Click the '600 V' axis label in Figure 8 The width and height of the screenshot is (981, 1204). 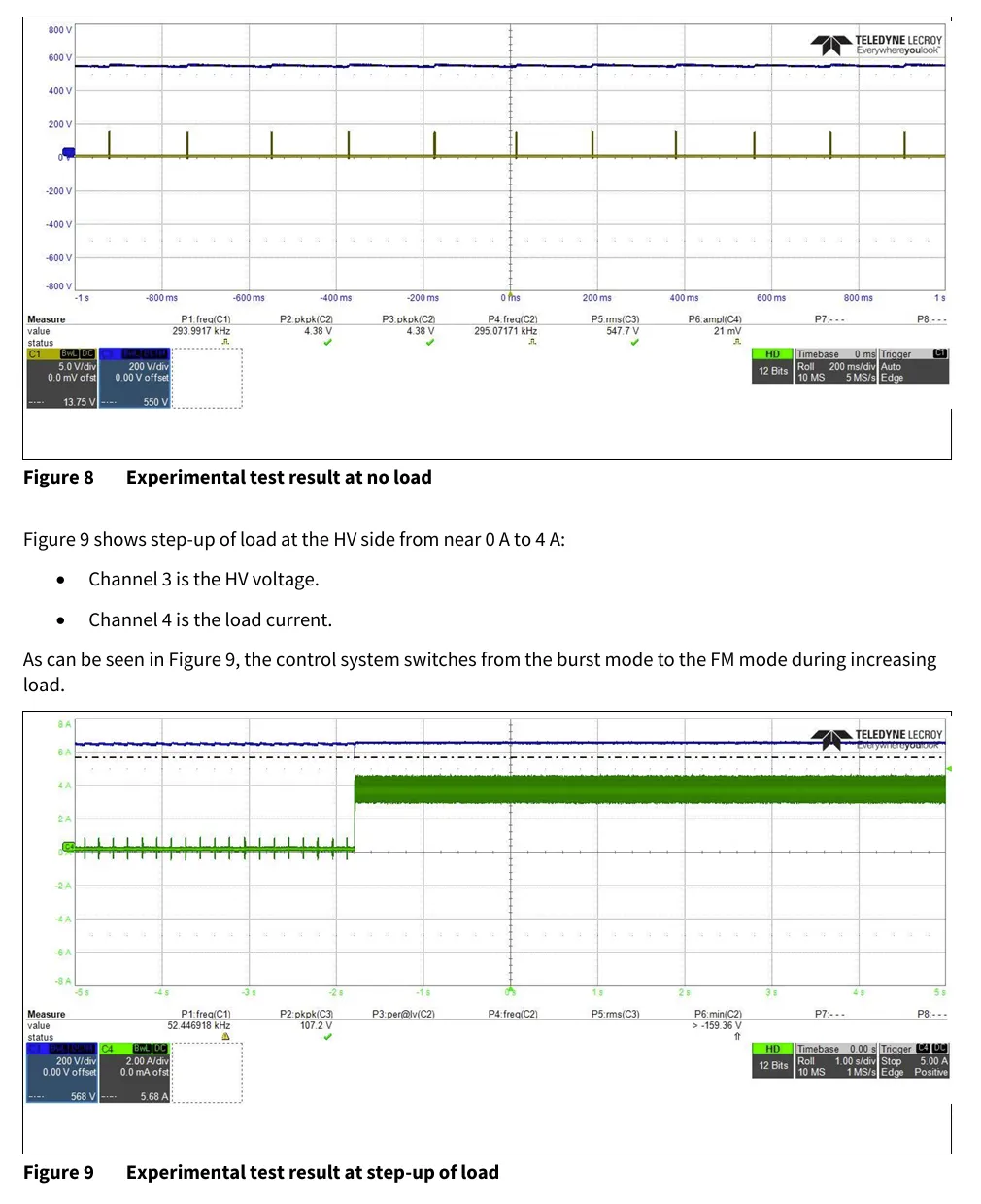click(60, 58)
